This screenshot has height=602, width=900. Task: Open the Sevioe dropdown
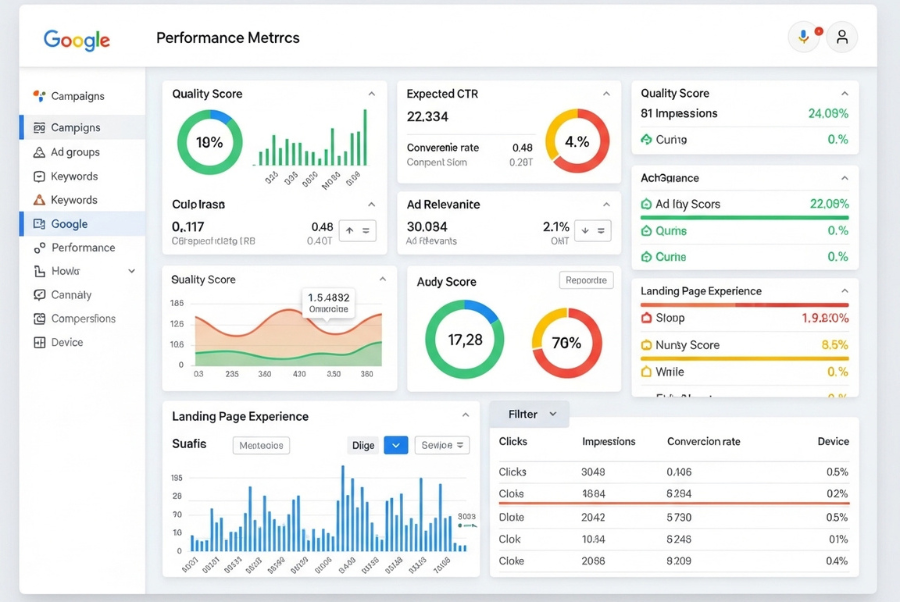(x=443, y=445)
